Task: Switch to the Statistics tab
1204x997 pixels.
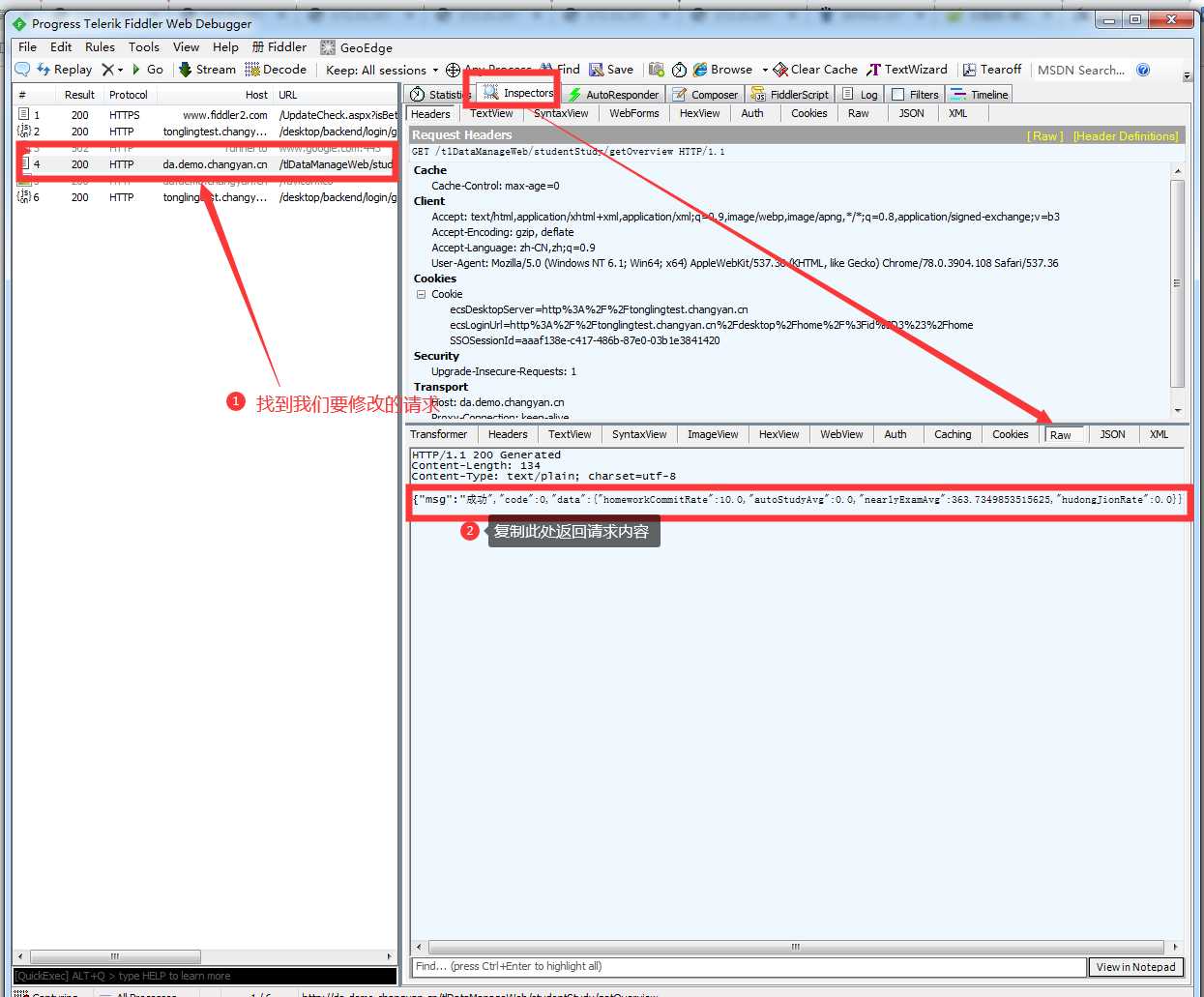Action: pos(440,94)
